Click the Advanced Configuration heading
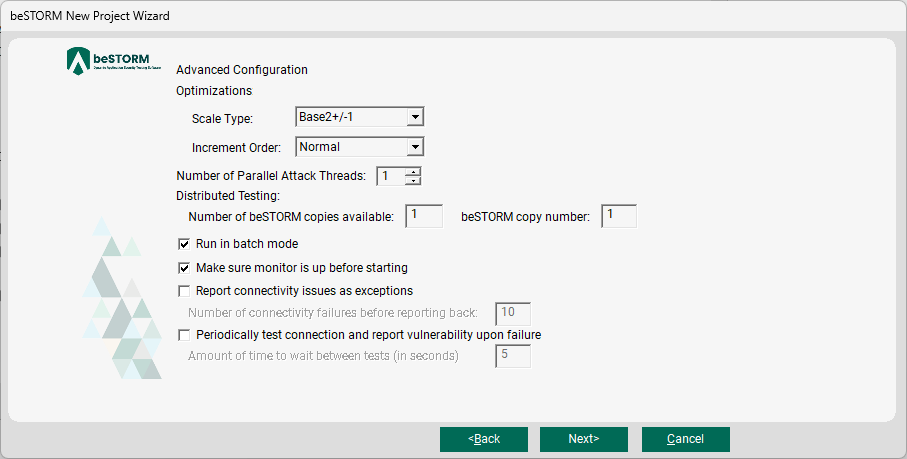 [x=242, y=70]
